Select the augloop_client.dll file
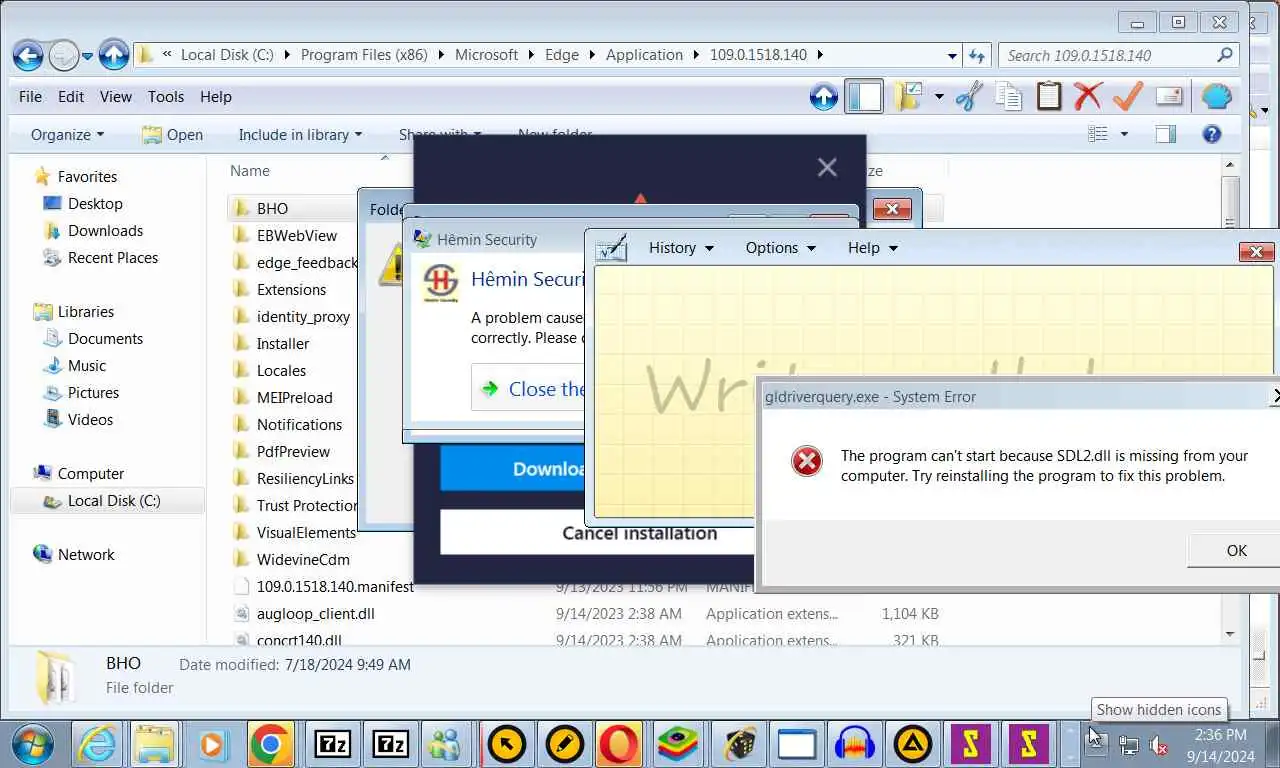Screen dimensions: 1280x768 [x=315, y=614]
